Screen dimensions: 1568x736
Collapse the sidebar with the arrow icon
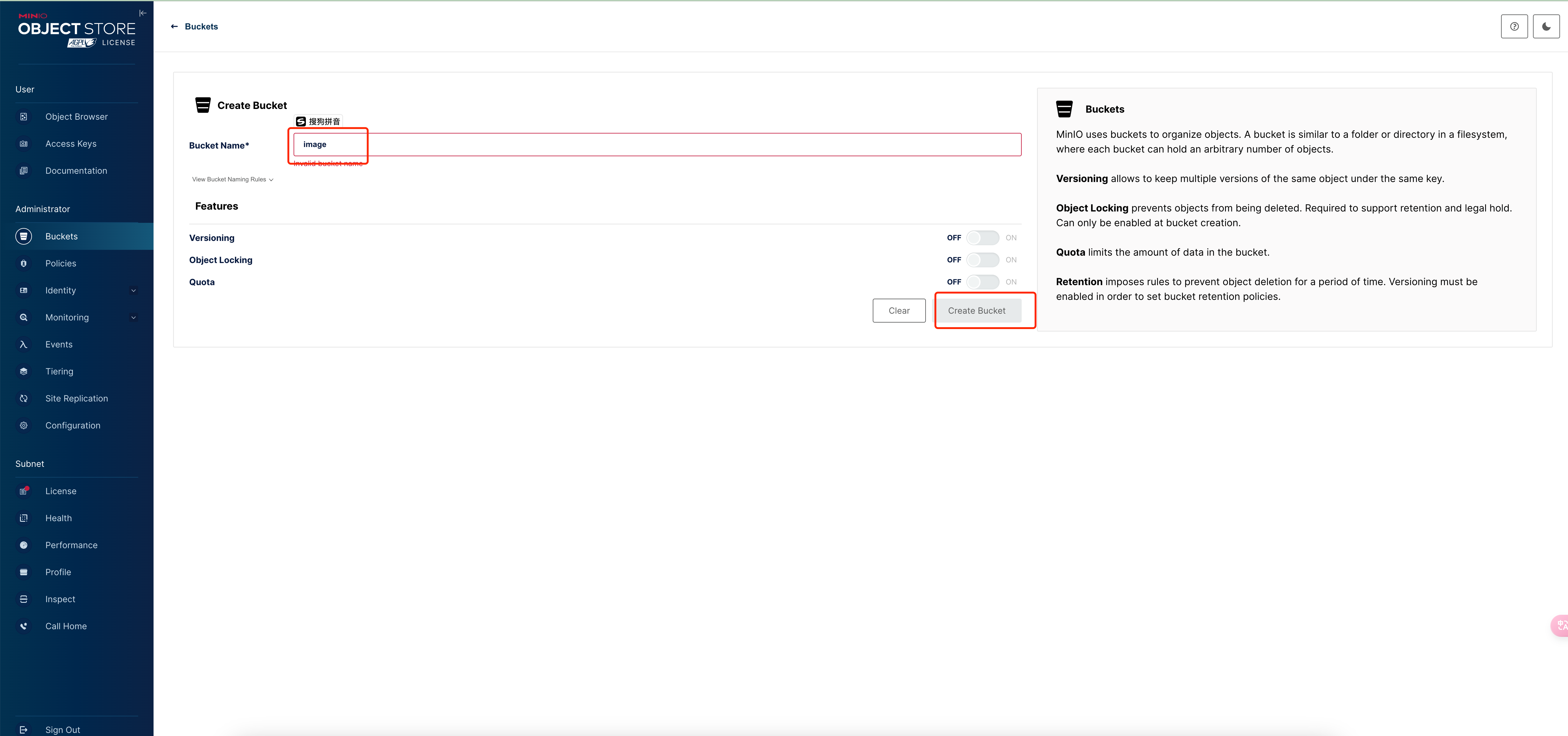(x=143, y=14)
